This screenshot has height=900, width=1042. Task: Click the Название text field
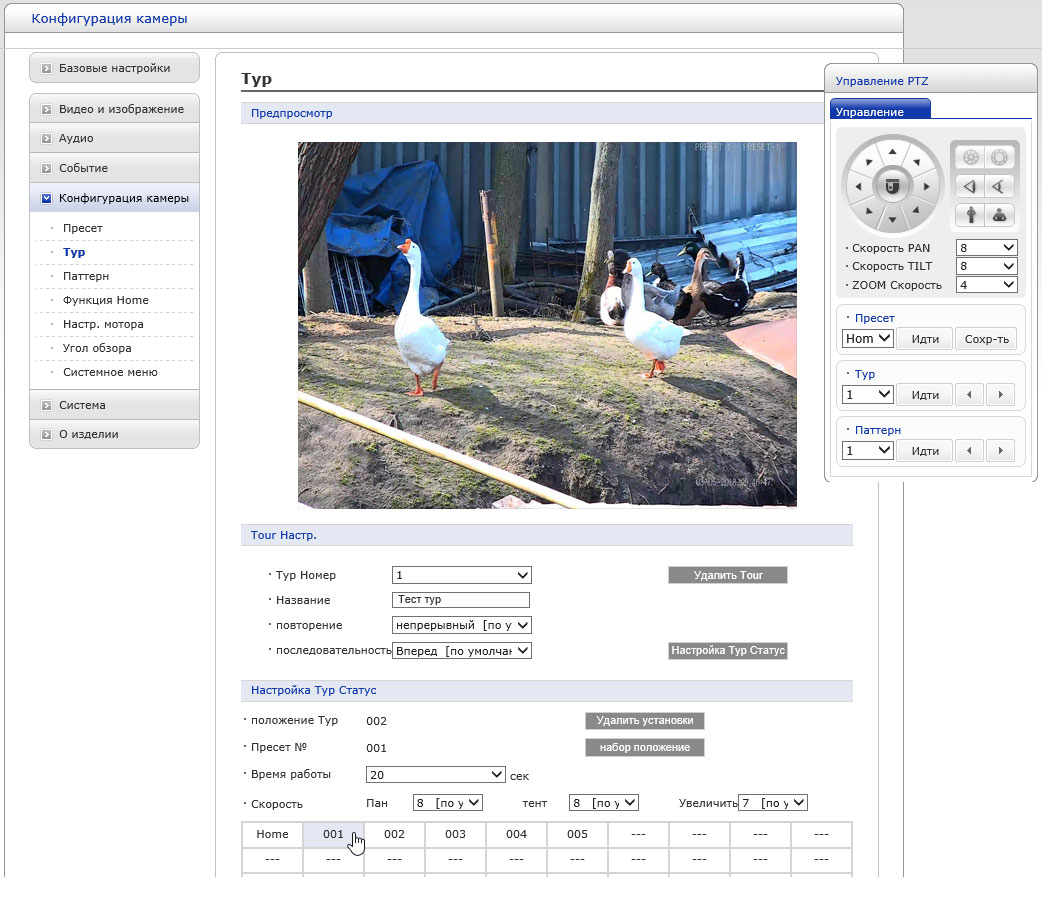point(461,600)
